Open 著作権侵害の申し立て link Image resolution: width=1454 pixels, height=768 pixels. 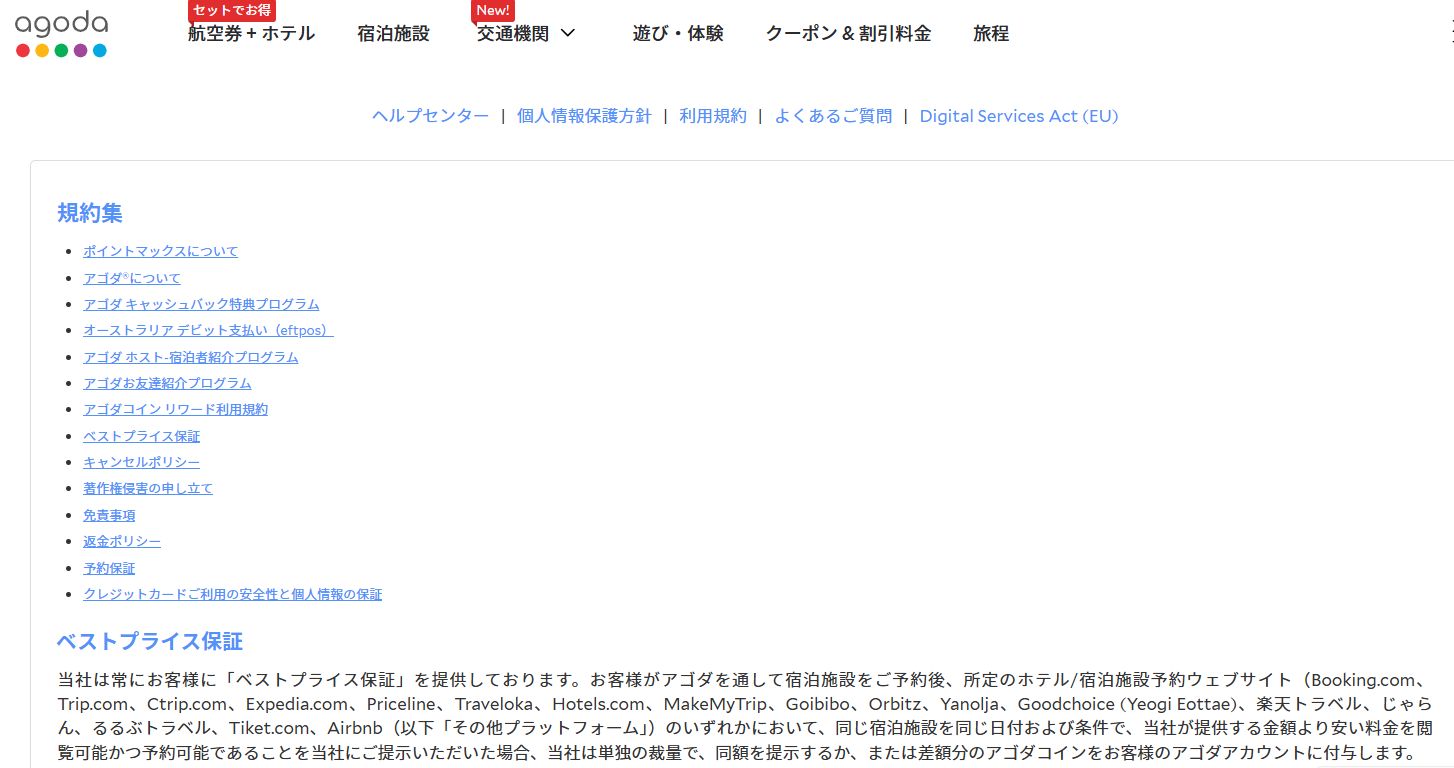(x=148, y=488)
